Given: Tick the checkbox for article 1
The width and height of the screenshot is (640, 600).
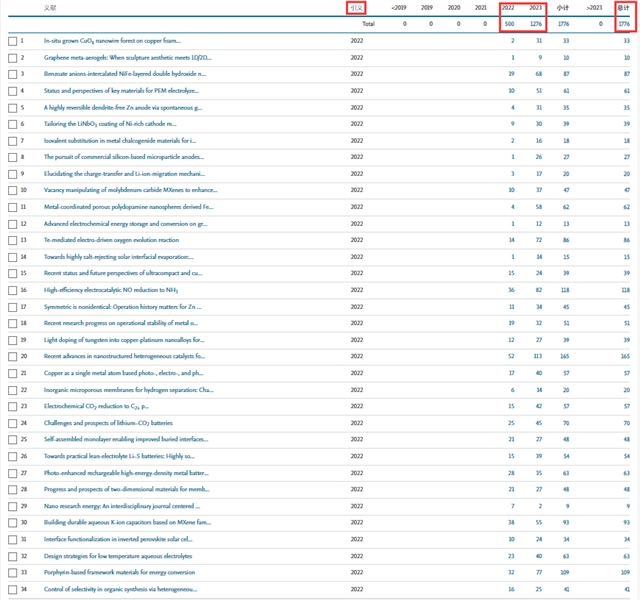Looking at the screenshot, I should (12, 41).
